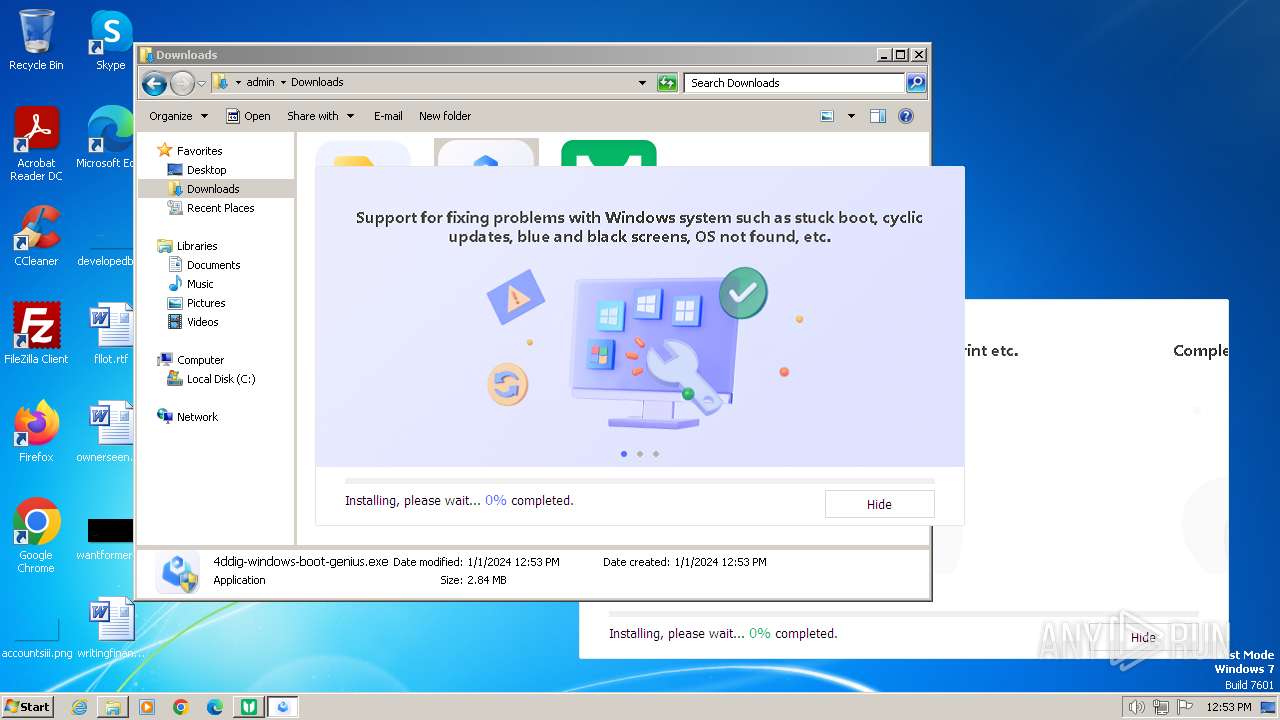Open Local Disk (C:) in navigation pane
The width and height of the screenshot is (1280, 720).
click(x=220, y=379)
